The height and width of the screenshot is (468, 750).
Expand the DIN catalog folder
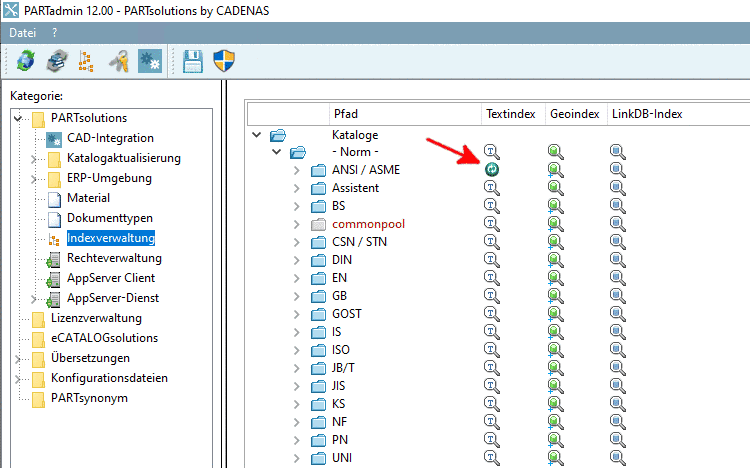pyautogui.click(x=297, y=260)
